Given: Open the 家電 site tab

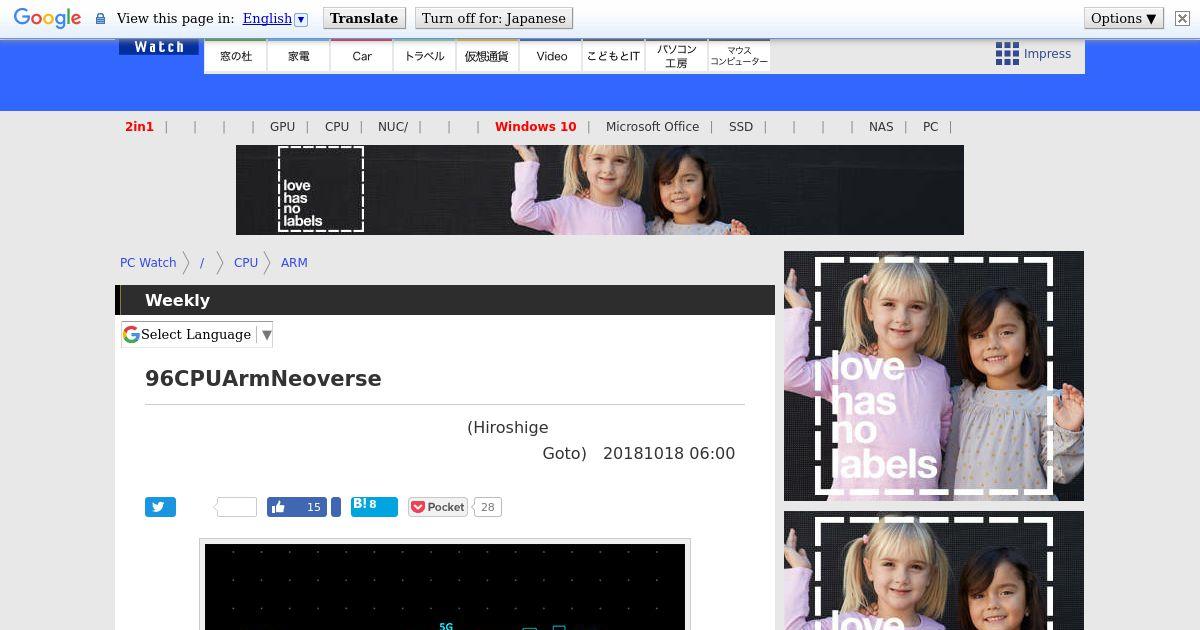Looking at the screenshot, I should coord(299,56).
